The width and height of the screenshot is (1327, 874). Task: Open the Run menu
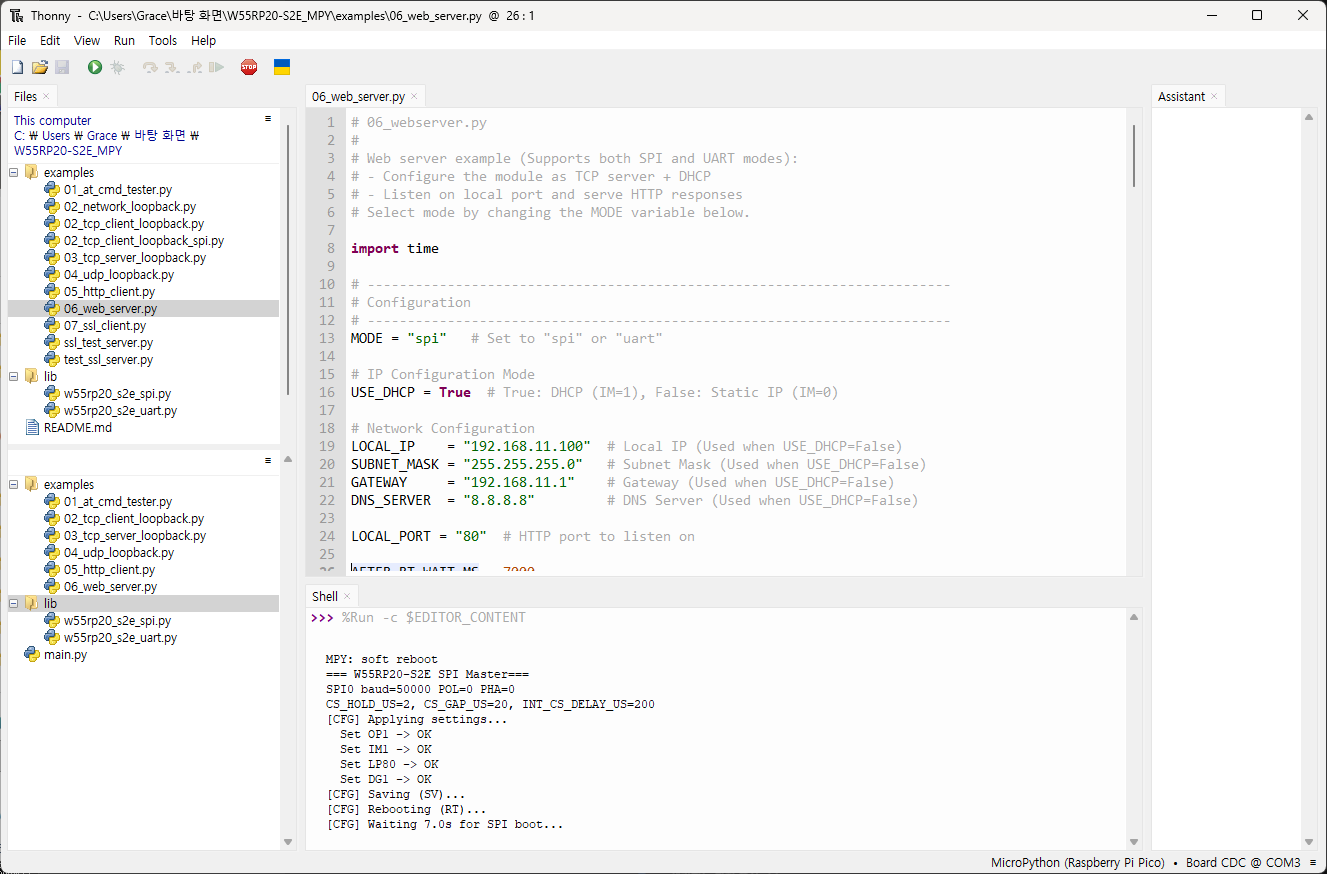coord(124,41)
